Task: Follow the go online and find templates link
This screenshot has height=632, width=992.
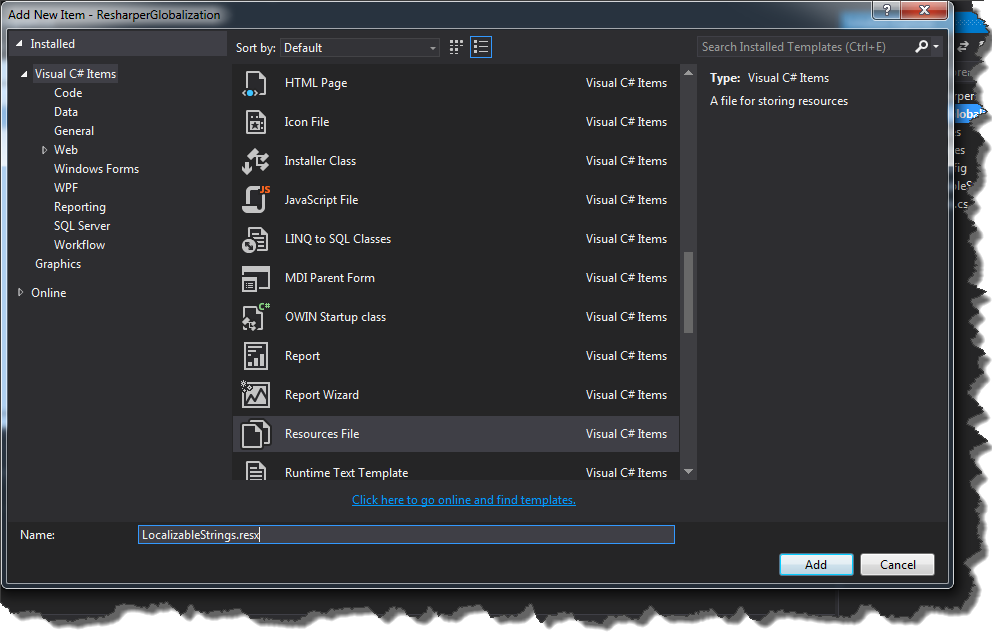Action: pyautogui.click(x=464, y=500)
